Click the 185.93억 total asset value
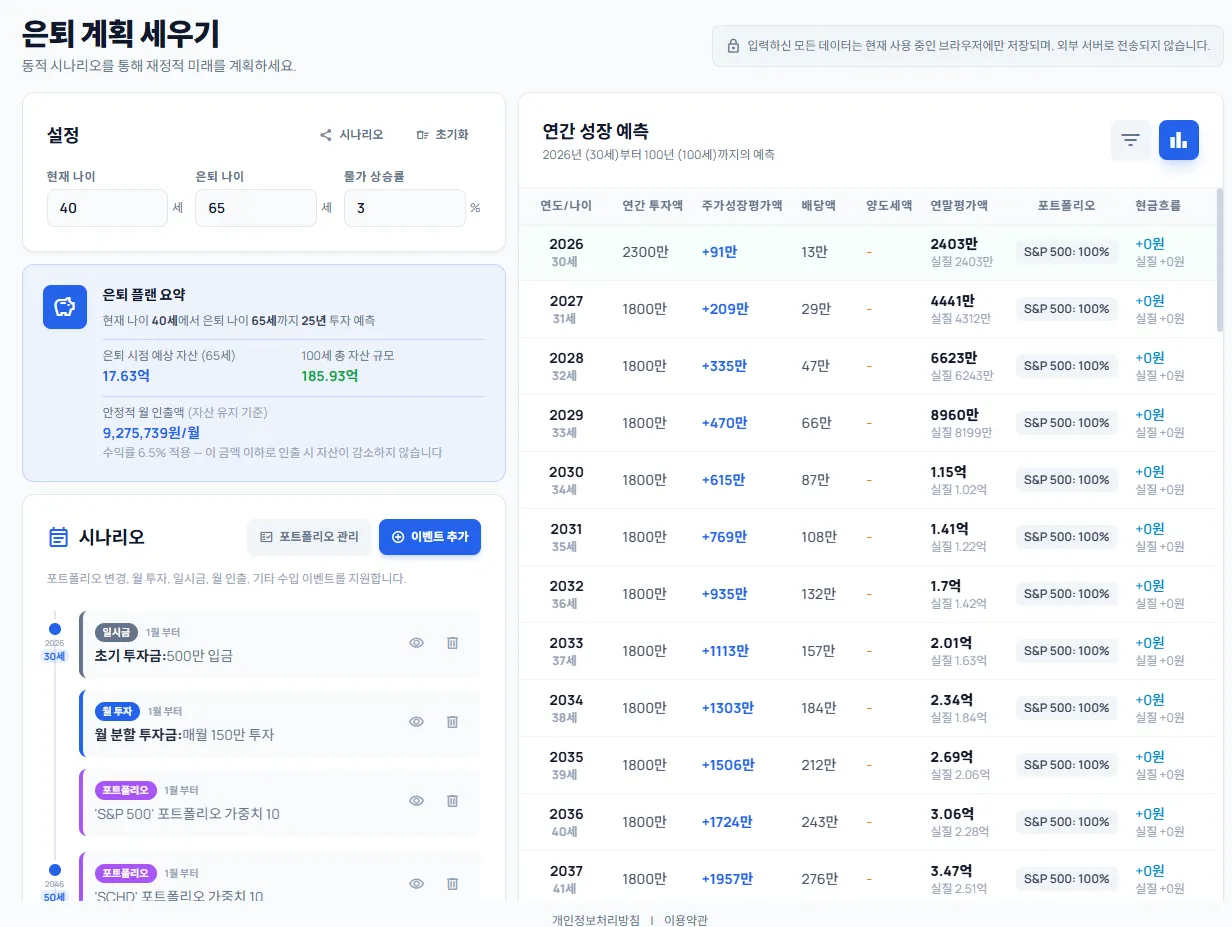Screen dimensions: 1232x927 [329, 376]
